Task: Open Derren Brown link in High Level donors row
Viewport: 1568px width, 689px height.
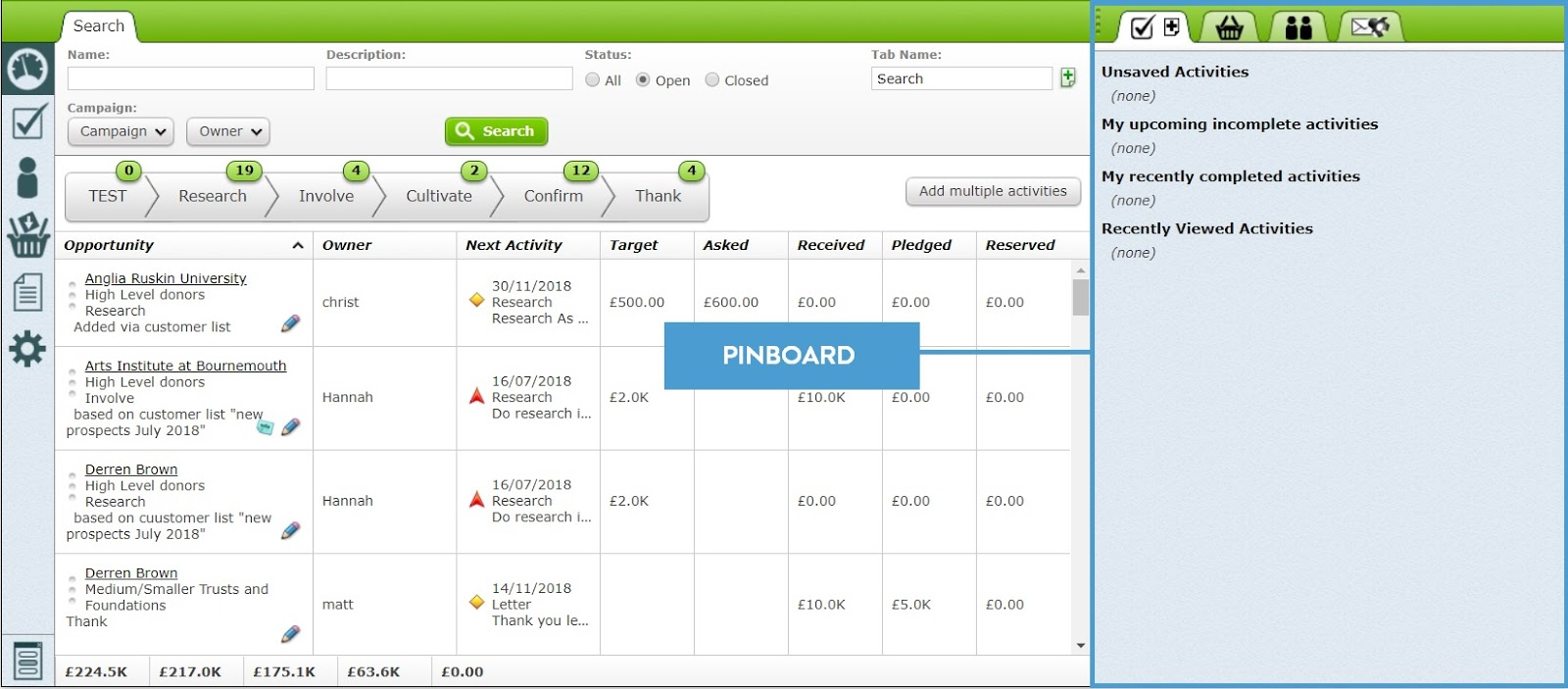Action: click(131, 469)
